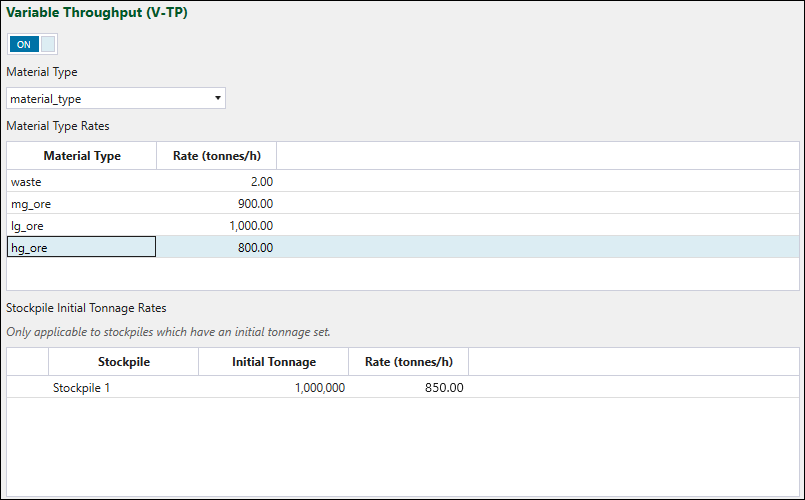Click the Stockpile column header
805x500 pixels.
coord(124,362)
